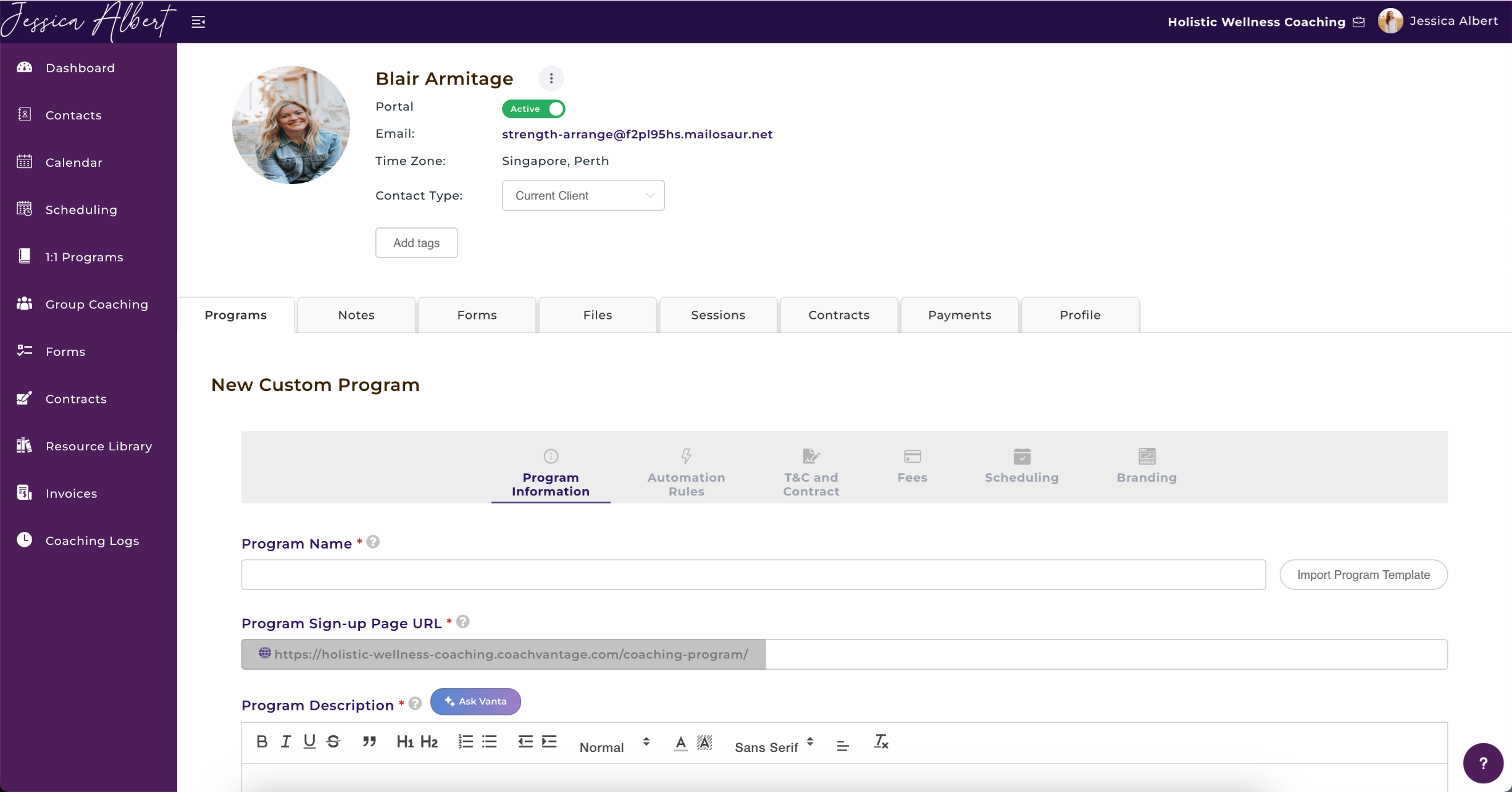Switch to the Sessions tab
This screenshot has width=1512, height=792.
click(718, 315)
